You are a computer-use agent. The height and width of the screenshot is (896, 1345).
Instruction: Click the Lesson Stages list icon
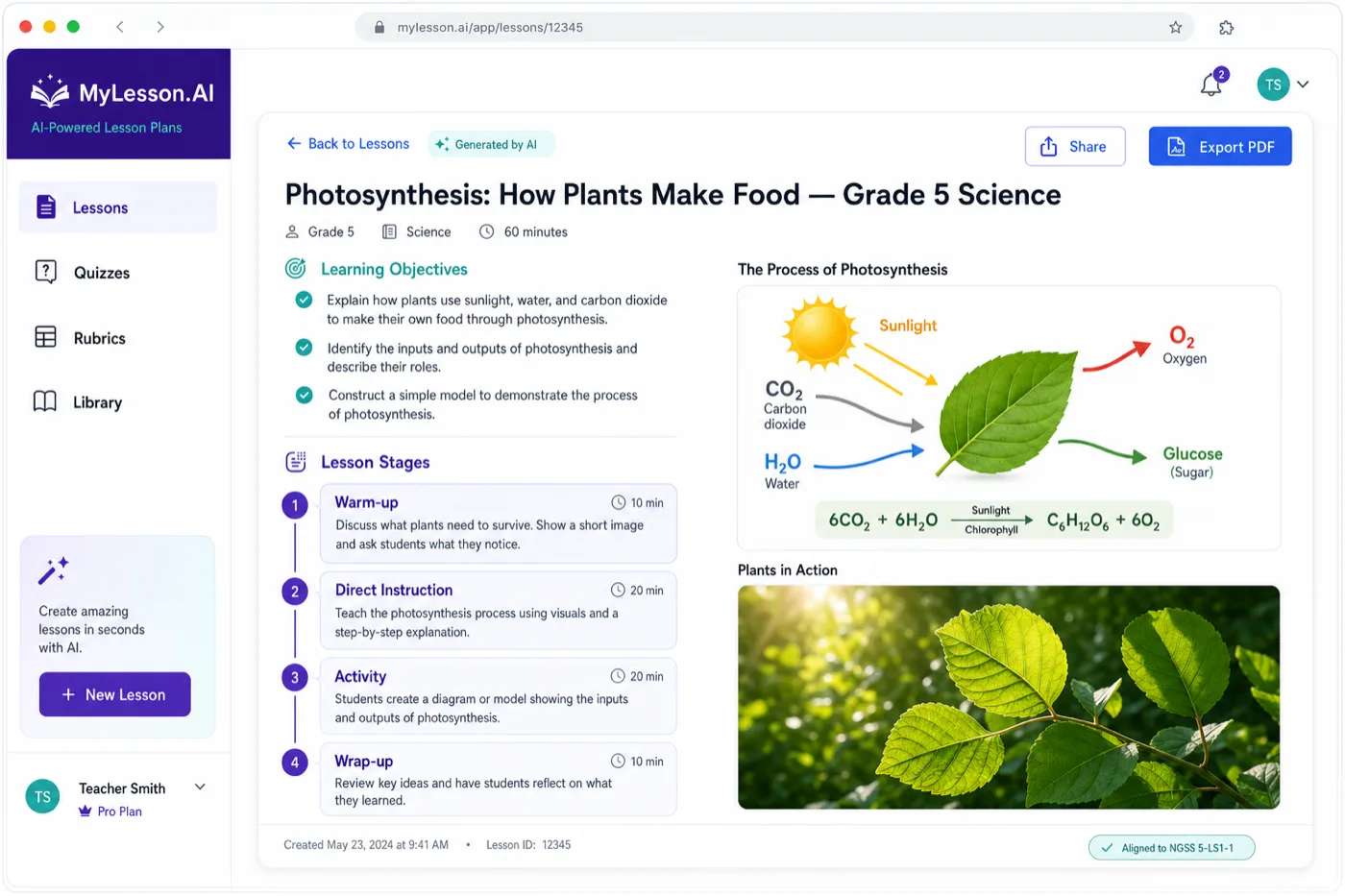coord(296,462)
